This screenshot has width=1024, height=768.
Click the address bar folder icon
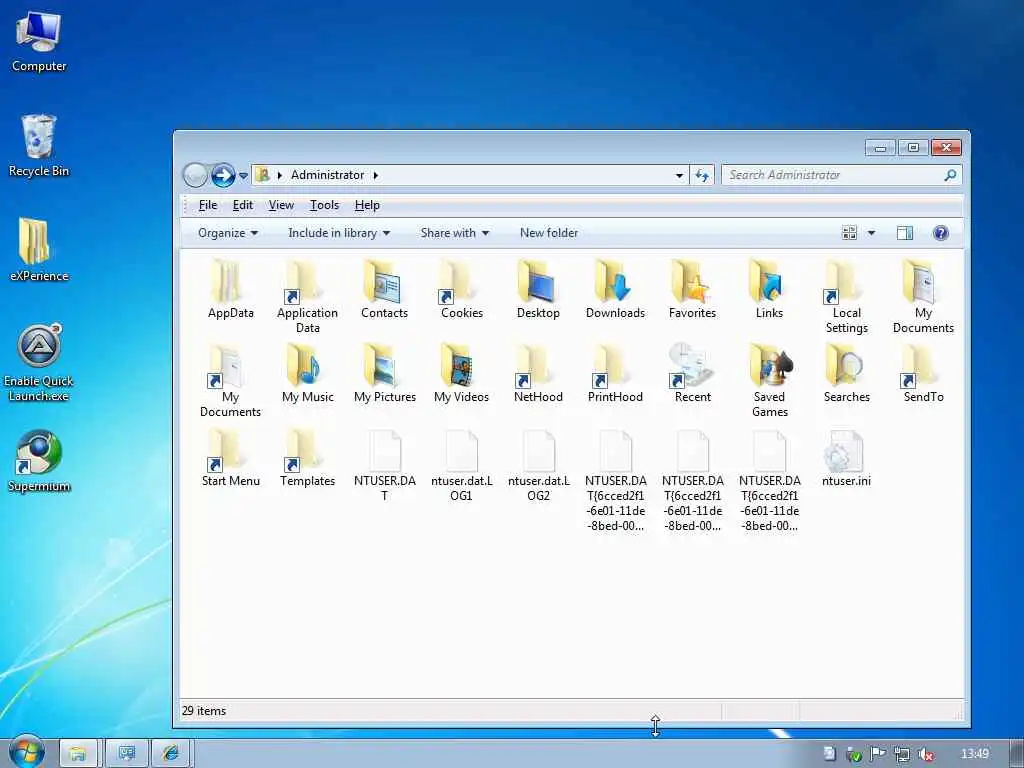263,175
